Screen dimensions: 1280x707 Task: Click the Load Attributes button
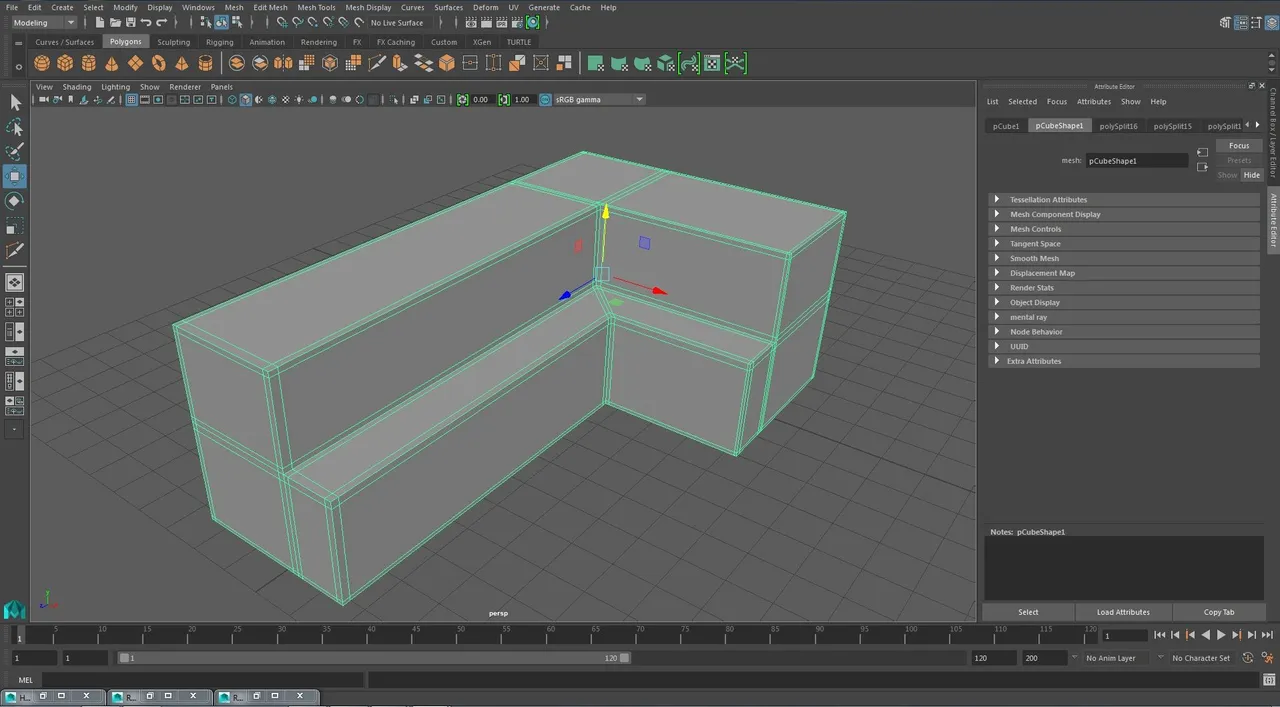1123,612
